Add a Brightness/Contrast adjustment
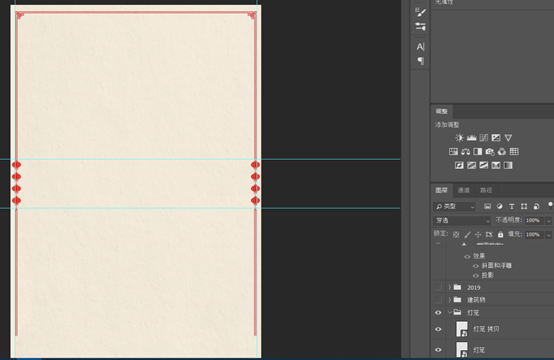This screenshot has width=554, height=360. click(x=459, y=138)
